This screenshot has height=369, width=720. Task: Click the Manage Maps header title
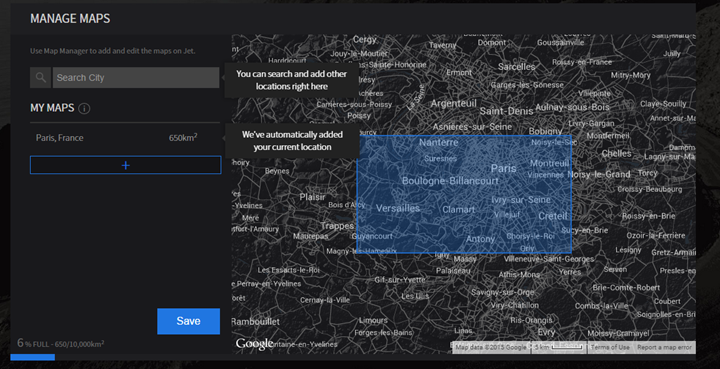coord(70,19)
